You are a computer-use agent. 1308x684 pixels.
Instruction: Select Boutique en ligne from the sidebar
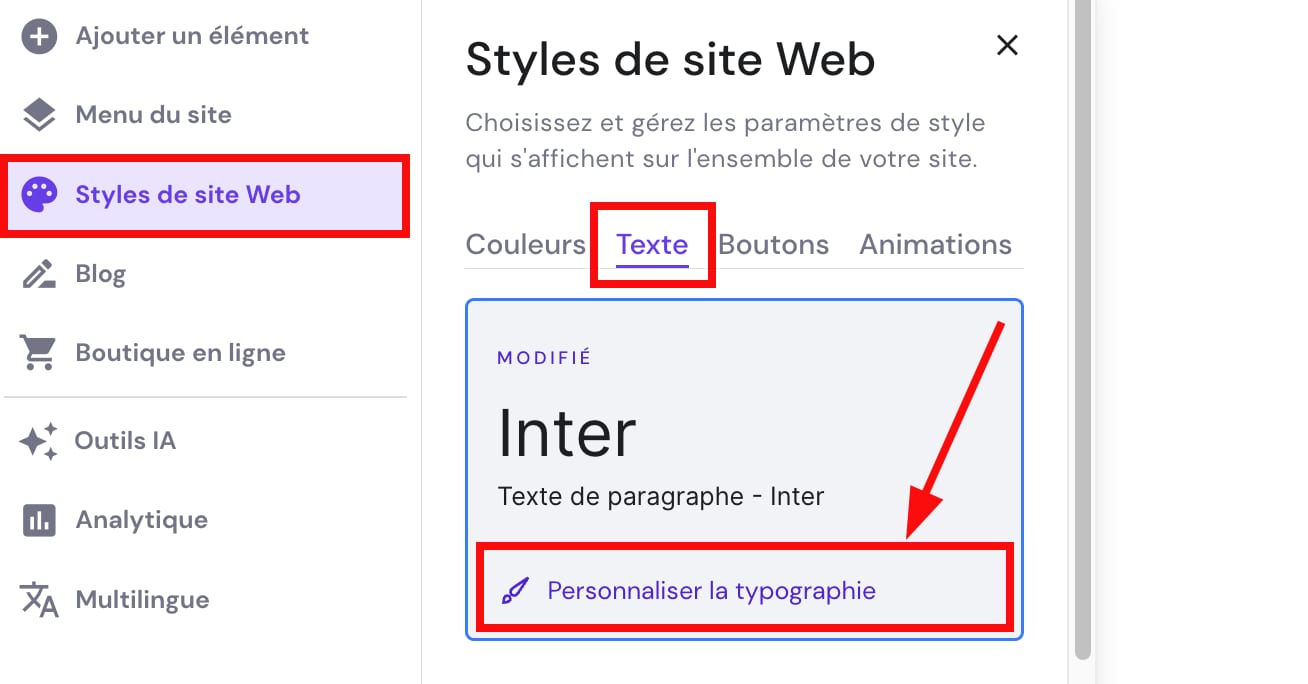[x=180, y=352]
